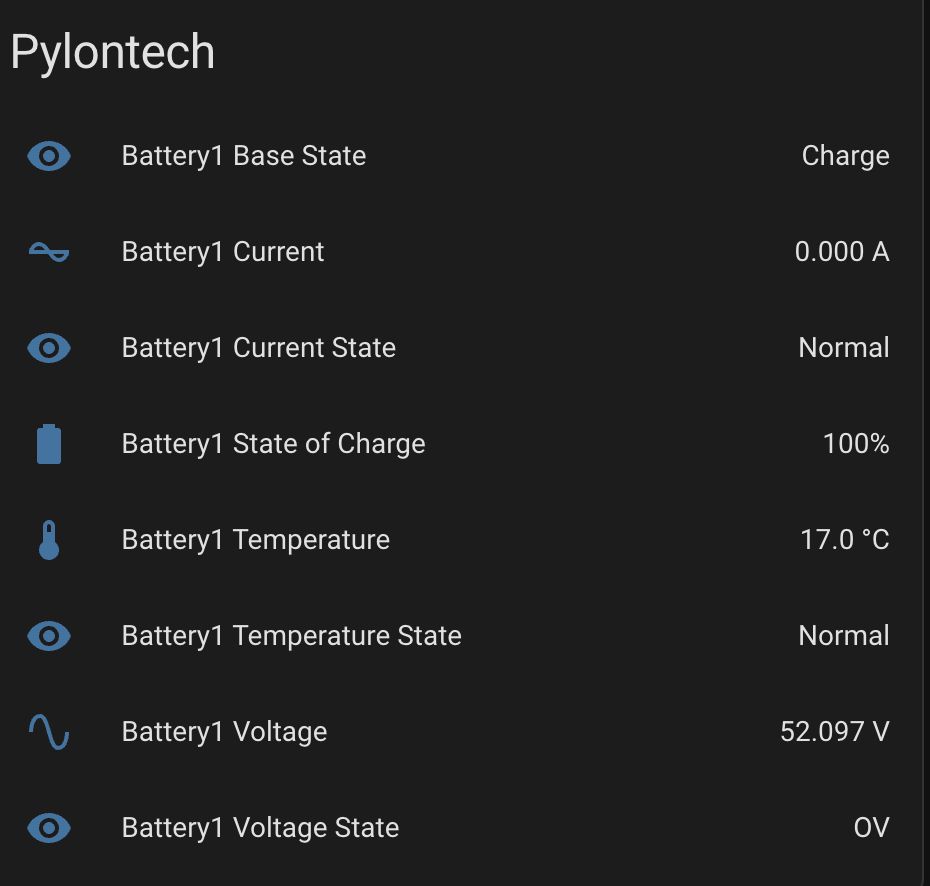
Task: Click the 100% state of charge value
Action: pyautogui.click(x=855, y=444)
